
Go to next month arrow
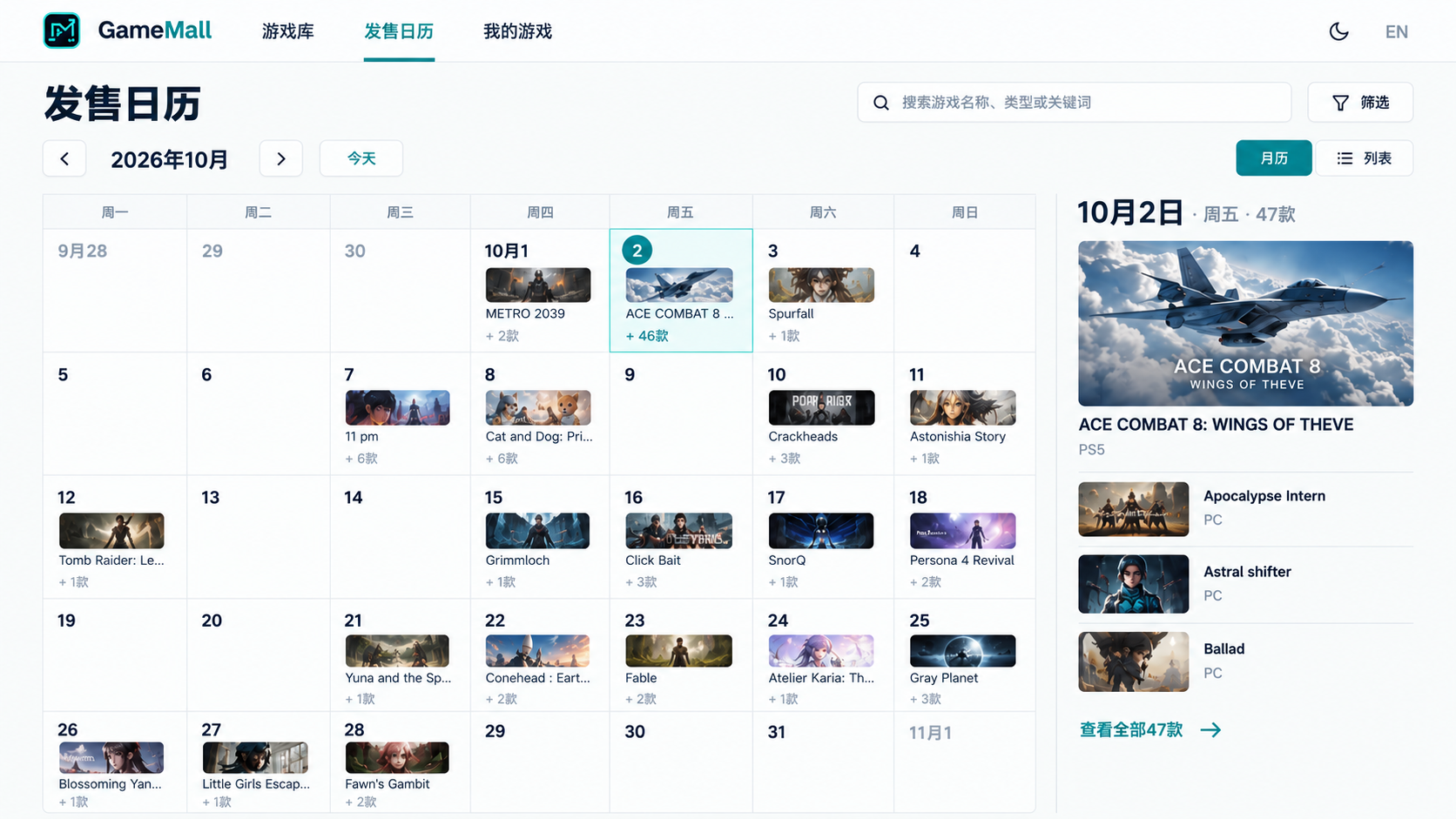[x=280, y=158]
